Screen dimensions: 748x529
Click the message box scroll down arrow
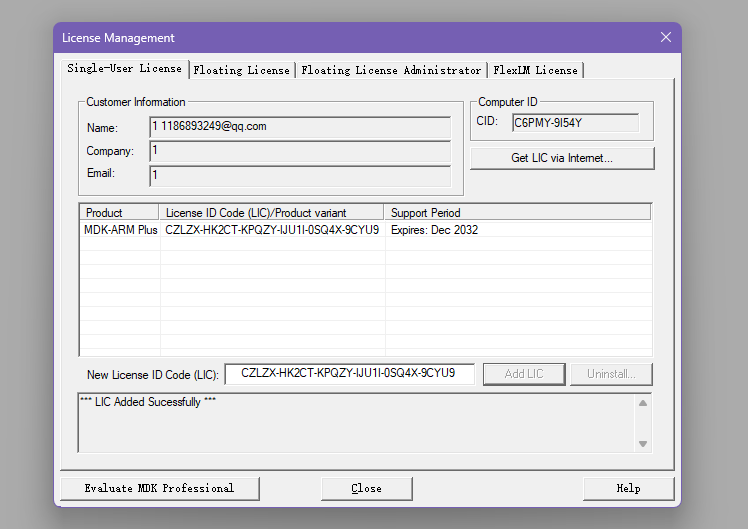coord(643,444)
